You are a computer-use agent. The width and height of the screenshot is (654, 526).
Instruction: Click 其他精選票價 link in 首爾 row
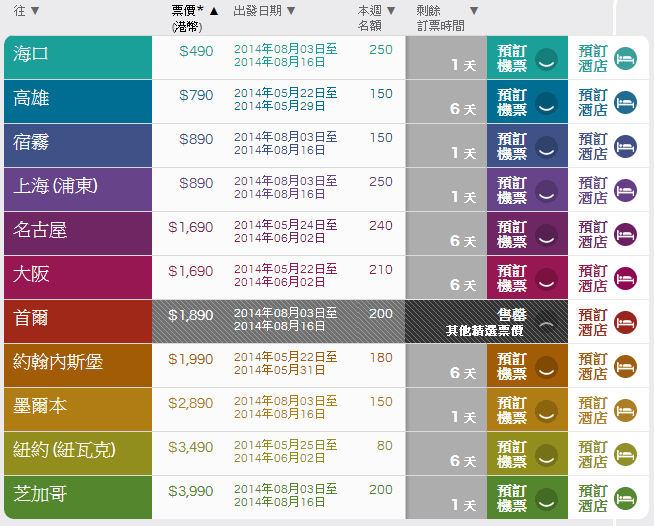click(485, 329)
